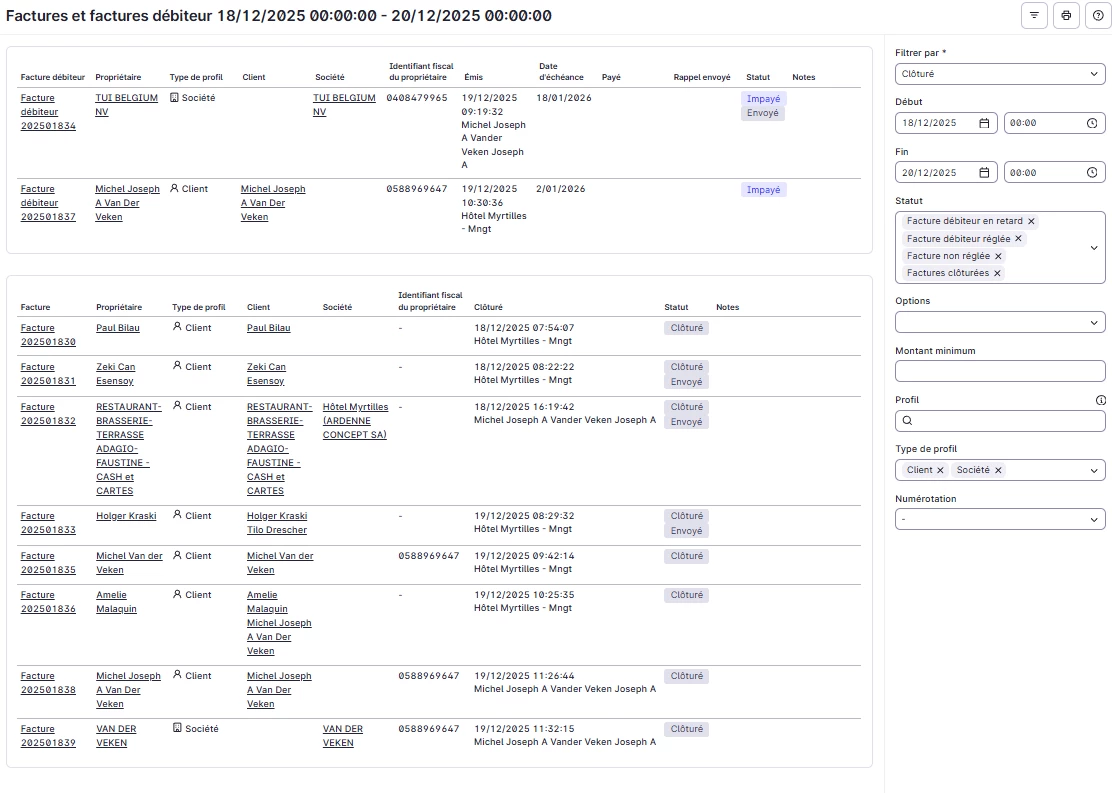Open TUI BELGIUM NV company link in Société column
Screen dimensions: 1112x793
tap(344, 105)
